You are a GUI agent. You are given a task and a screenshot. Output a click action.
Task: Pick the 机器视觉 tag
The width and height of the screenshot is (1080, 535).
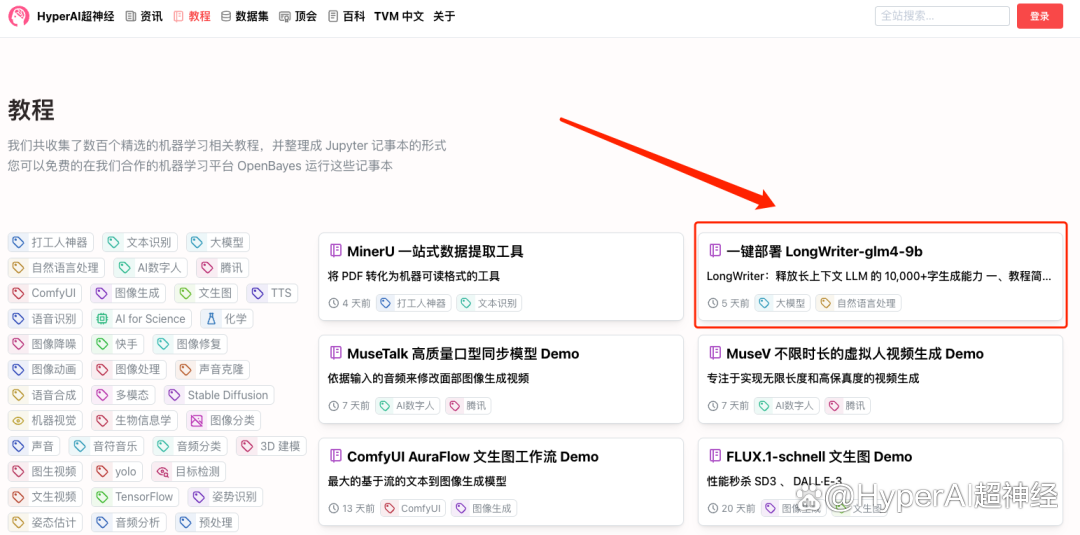(45, 421)
